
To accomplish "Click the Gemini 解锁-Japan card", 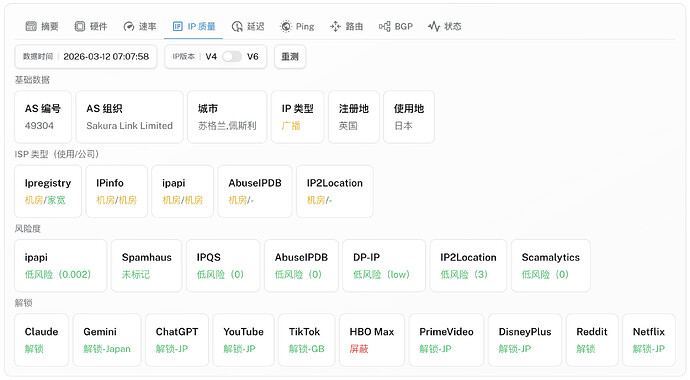I will (107, 340).
